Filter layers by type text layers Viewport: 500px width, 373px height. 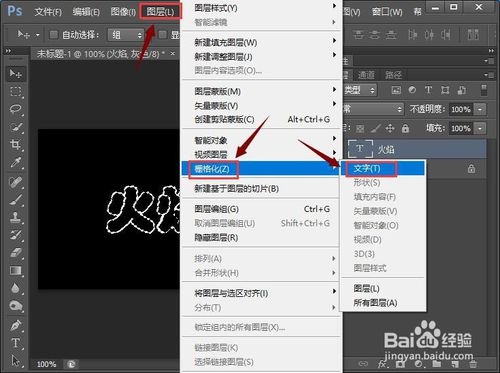coord(428,90)
